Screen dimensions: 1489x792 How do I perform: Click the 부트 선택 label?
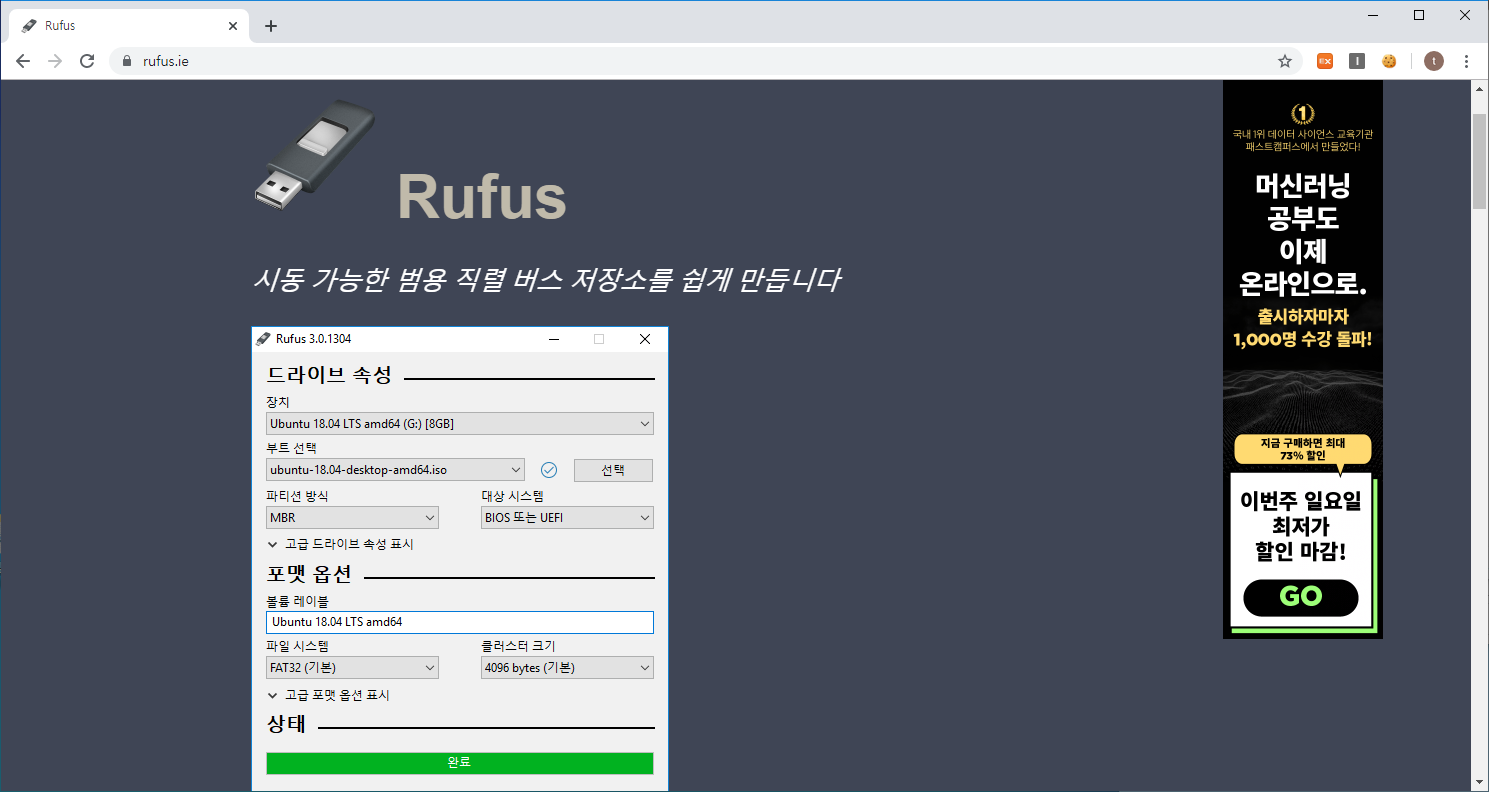click(291, 448)
